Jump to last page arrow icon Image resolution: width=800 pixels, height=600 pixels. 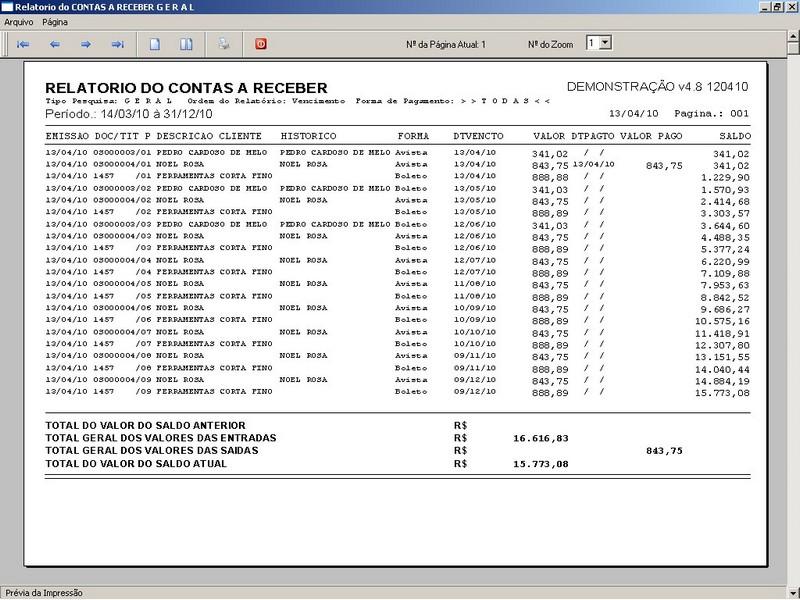pos(117,44)
